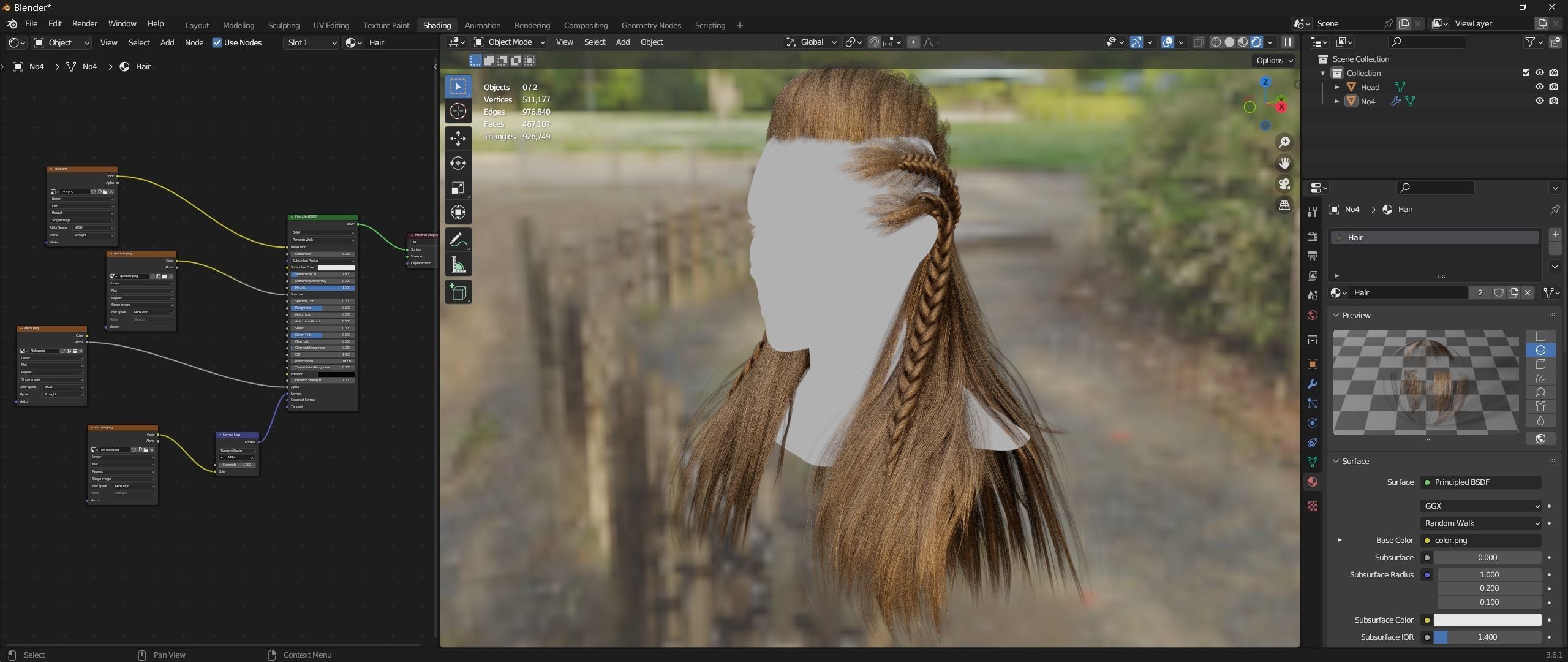The width and height of the screenshot is (1568, 662).
Task: Toggle viewport overlays
Action: pos(1168,42)
